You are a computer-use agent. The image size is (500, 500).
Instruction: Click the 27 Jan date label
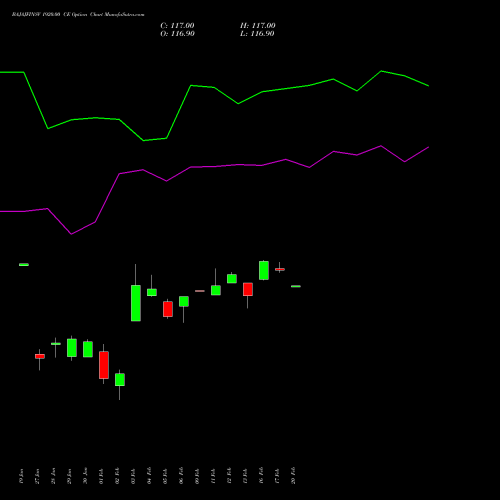(38, 476)
